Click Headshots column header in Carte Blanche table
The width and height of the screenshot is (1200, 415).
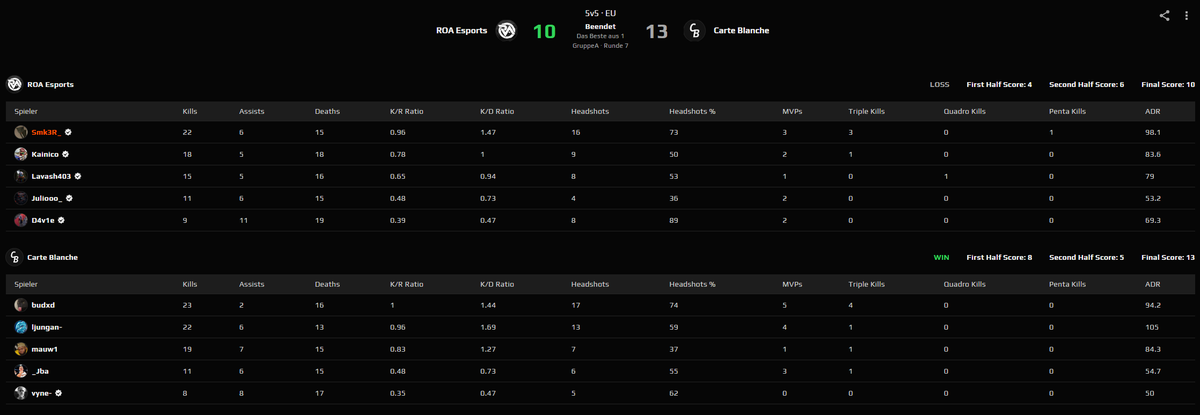(589, 284)
